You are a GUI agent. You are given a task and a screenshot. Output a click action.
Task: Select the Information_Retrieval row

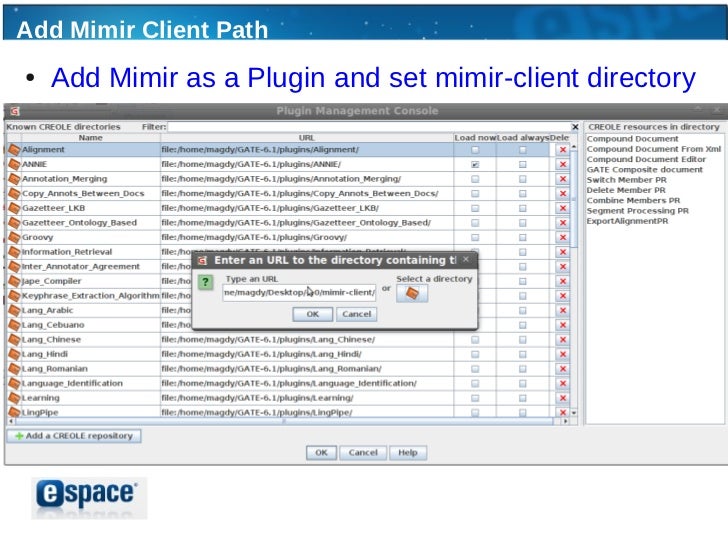(x=288, y=252)
